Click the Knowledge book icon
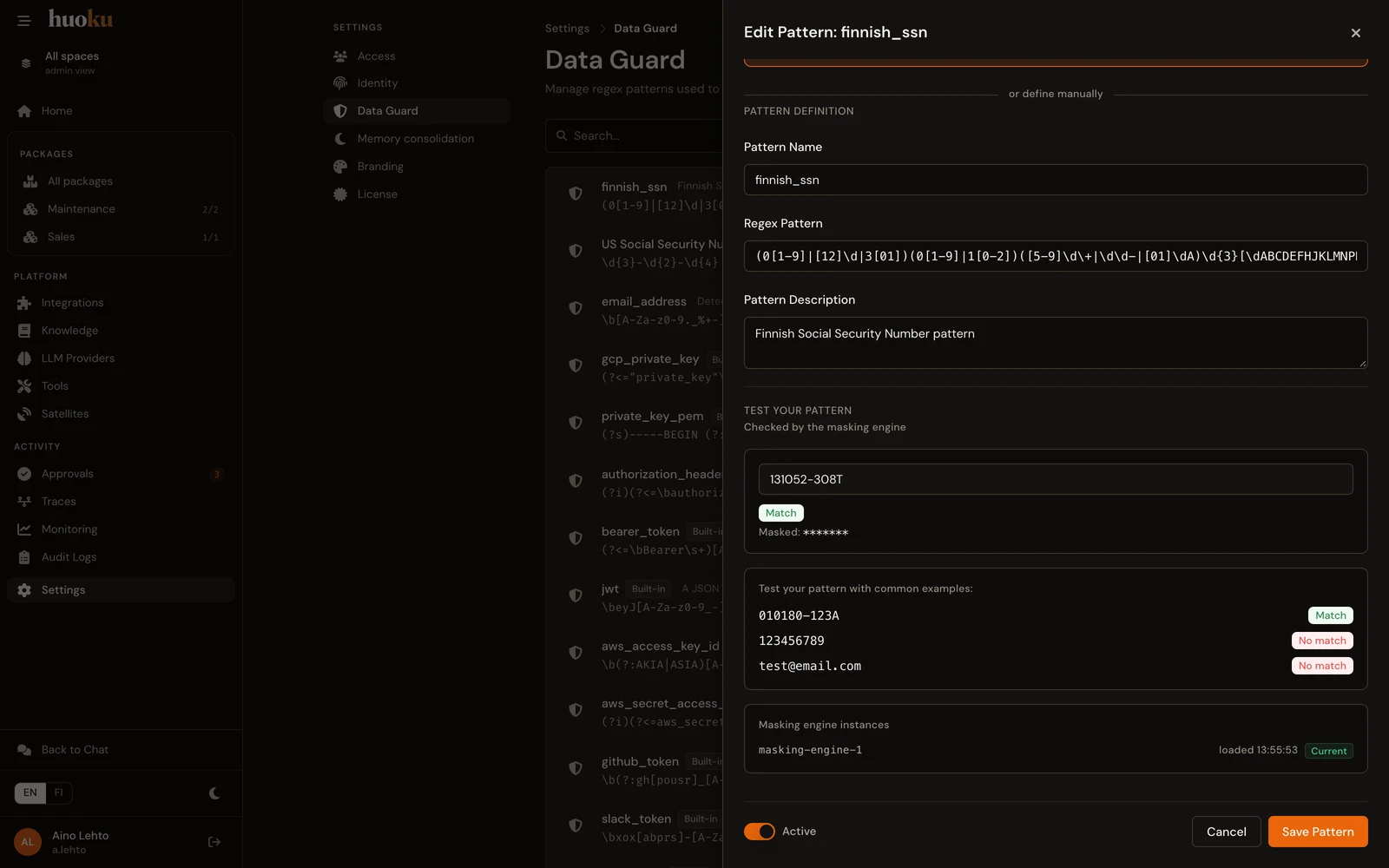The image size is (1389, 868). (x=24, y=331)
